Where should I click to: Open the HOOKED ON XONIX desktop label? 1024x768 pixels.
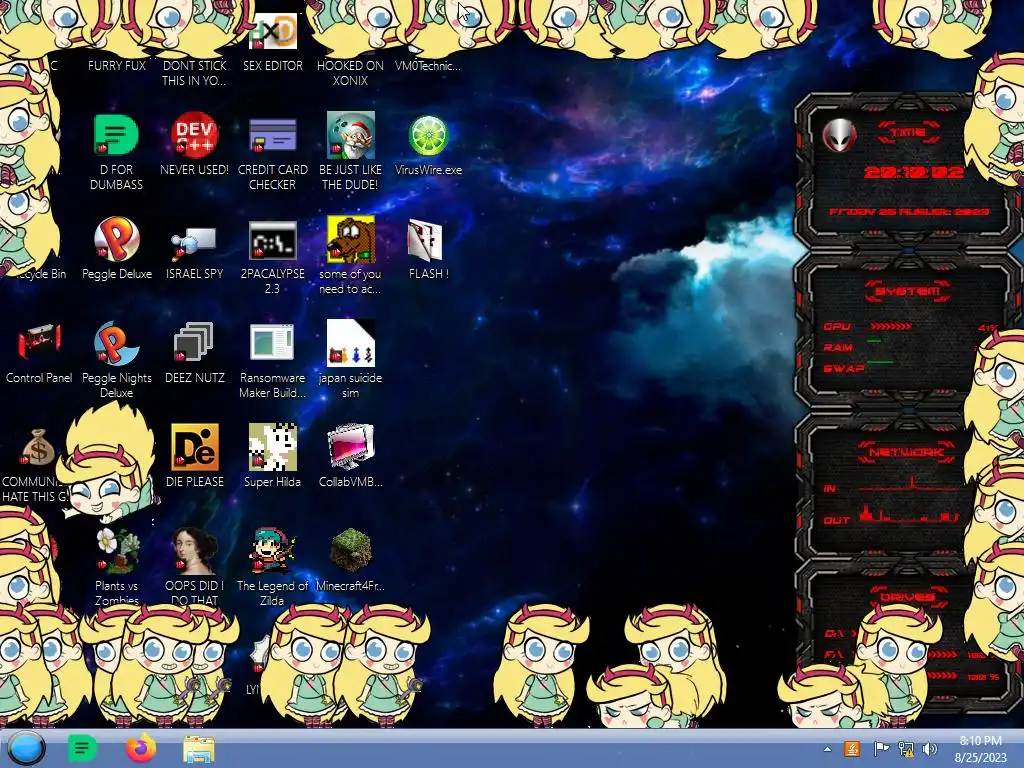point(350,73)
